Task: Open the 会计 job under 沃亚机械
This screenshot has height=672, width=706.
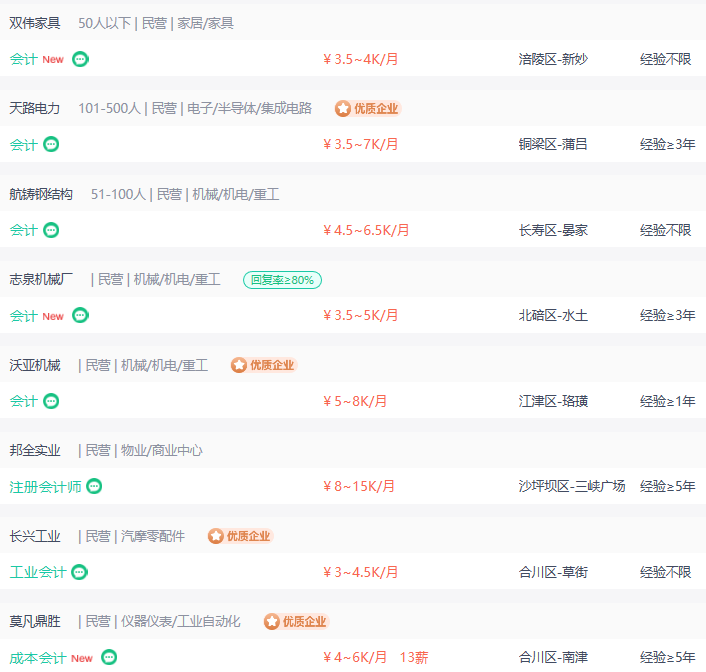Action: click(x=23, y=401)
